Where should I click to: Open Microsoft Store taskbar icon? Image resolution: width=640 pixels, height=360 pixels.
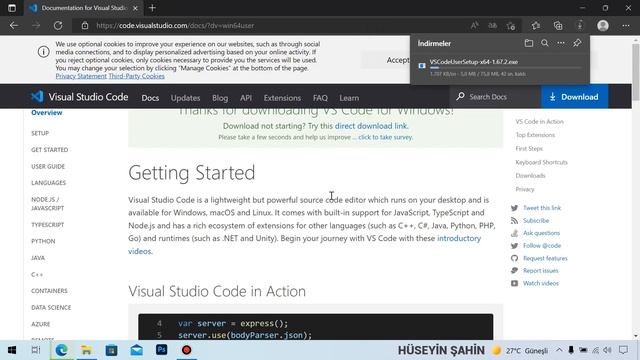(x=111, y=350)
